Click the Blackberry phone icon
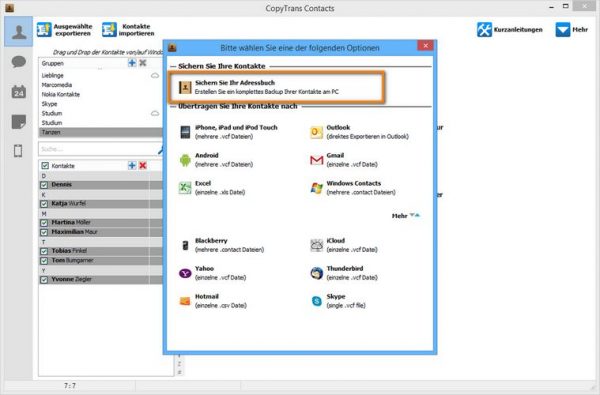 [185, 245]
